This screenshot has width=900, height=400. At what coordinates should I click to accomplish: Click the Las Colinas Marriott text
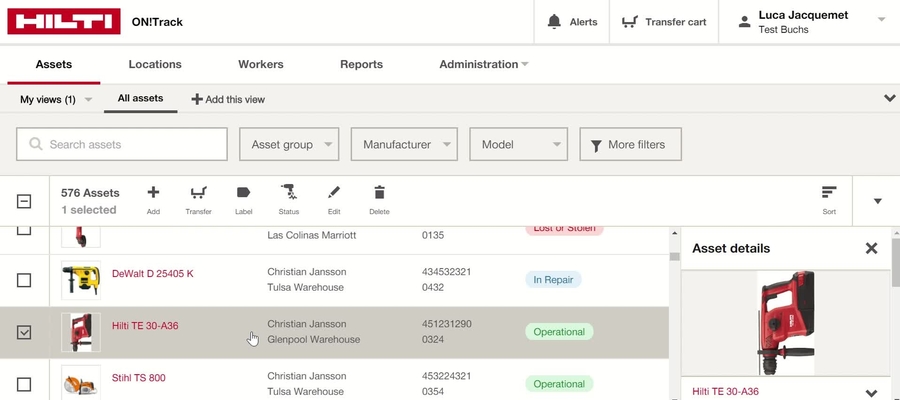pyautogui.click(x=312, y=235)
